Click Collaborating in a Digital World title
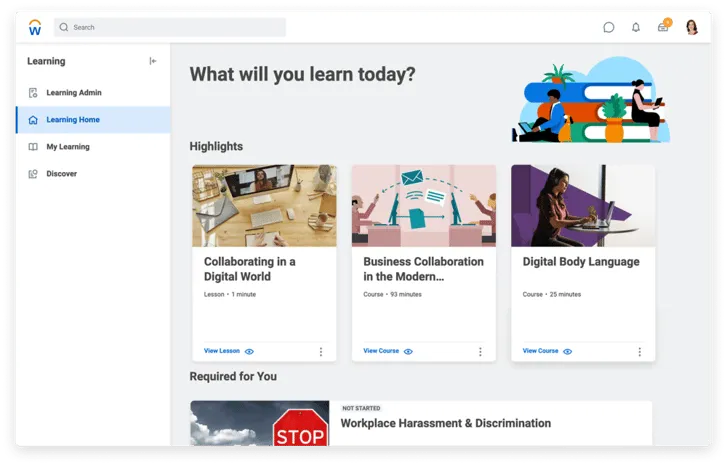The image size is (727, 466). pos(250,269)
